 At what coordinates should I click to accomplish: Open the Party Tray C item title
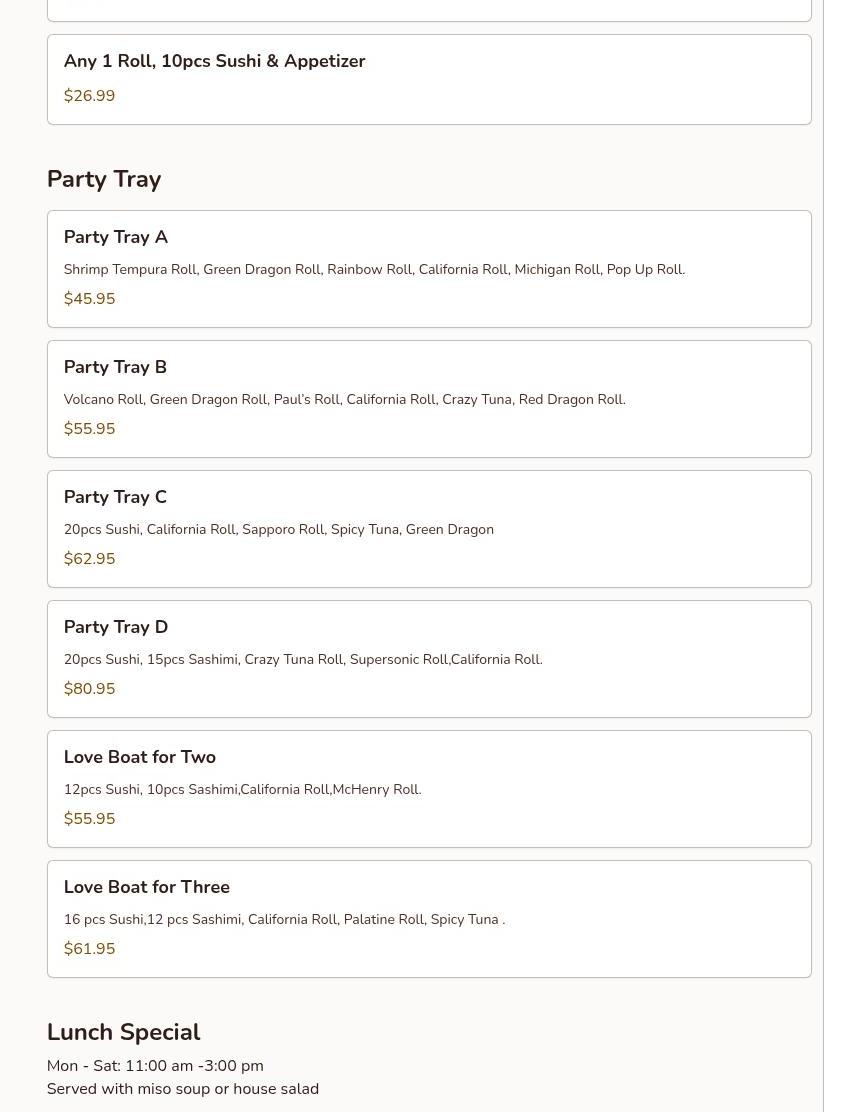tap(115, 497)
